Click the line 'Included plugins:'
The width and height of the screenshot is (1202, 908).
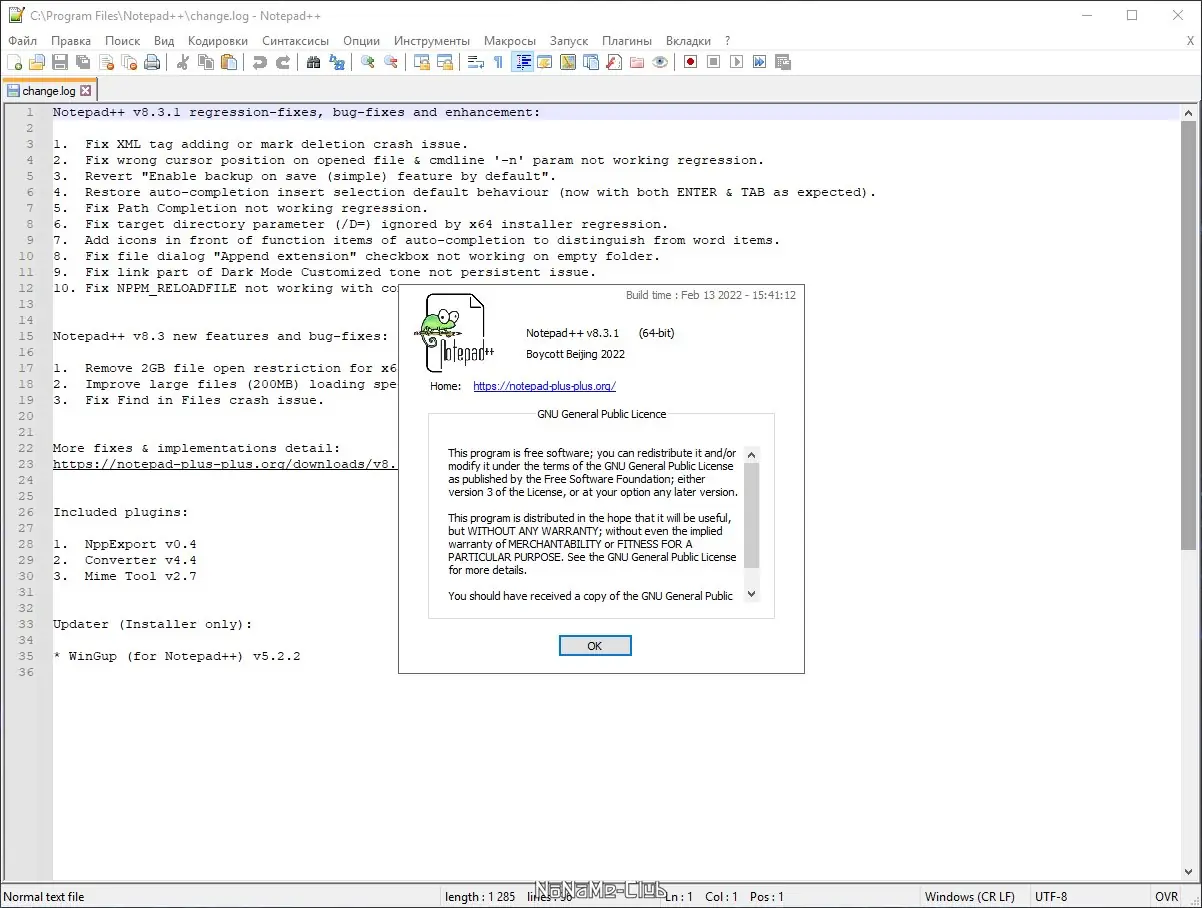point(121,512)
